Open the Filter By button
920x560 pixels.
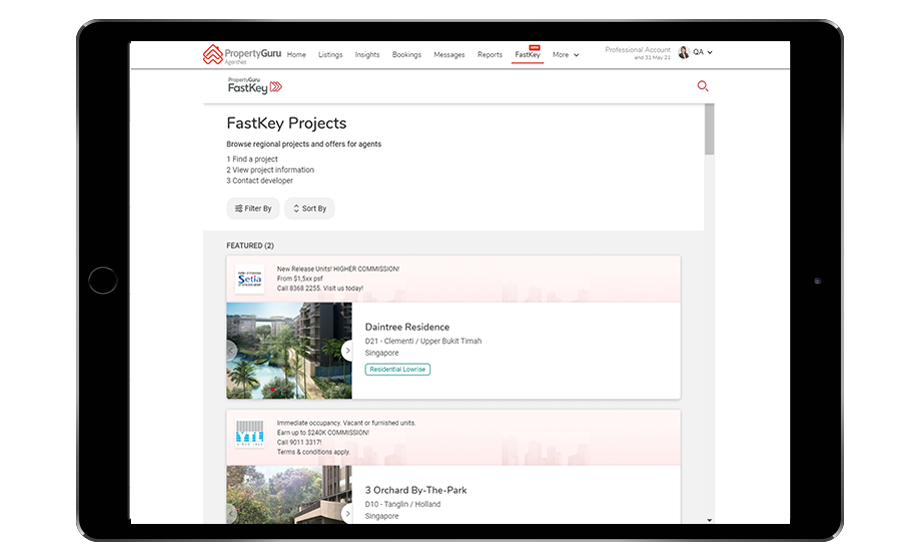click(x=253, y=208)
